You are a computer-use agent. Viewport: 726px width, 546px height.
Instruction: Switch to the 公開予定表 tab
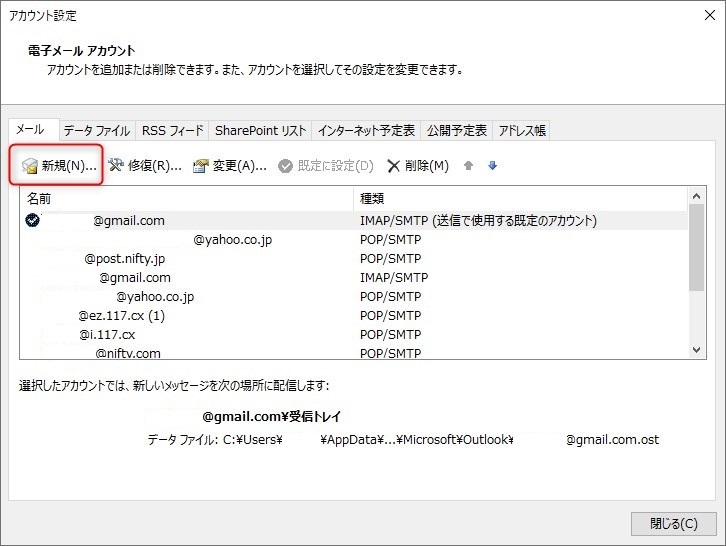[x=457, y=131]
